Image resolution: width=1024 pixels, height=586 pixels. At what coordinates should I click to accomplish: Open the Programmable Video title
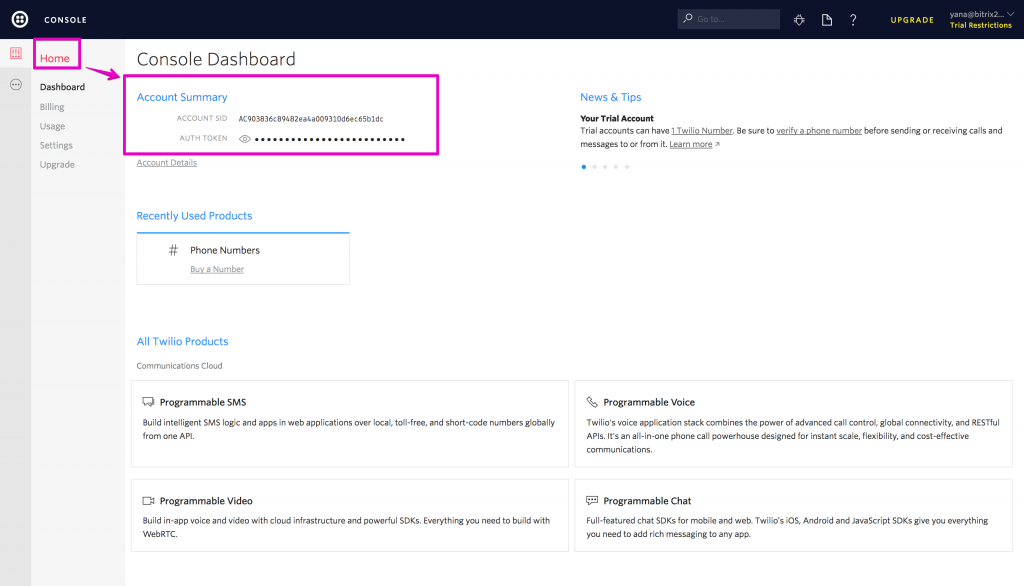click(206, 500)
